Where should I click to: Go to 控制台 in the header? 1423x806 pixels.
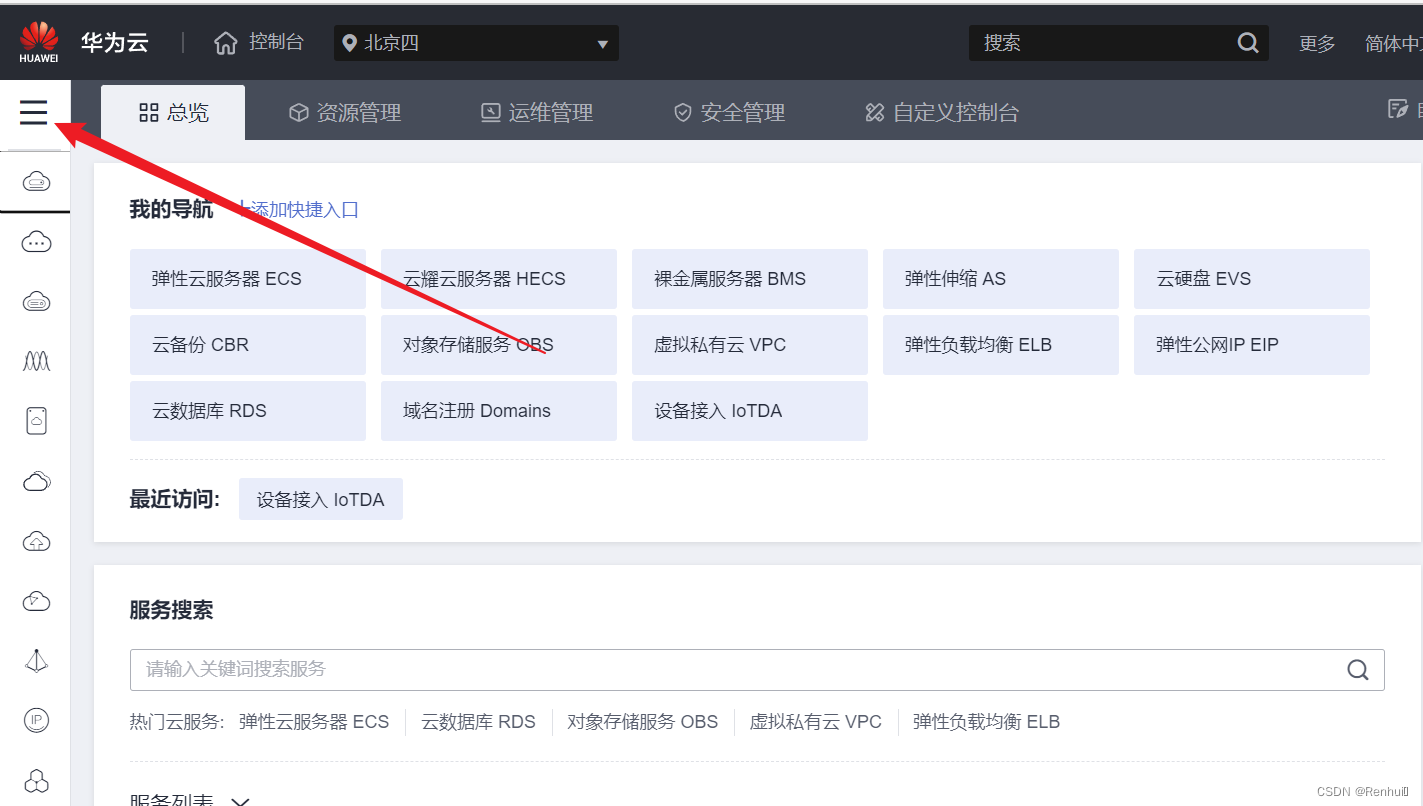276,42
